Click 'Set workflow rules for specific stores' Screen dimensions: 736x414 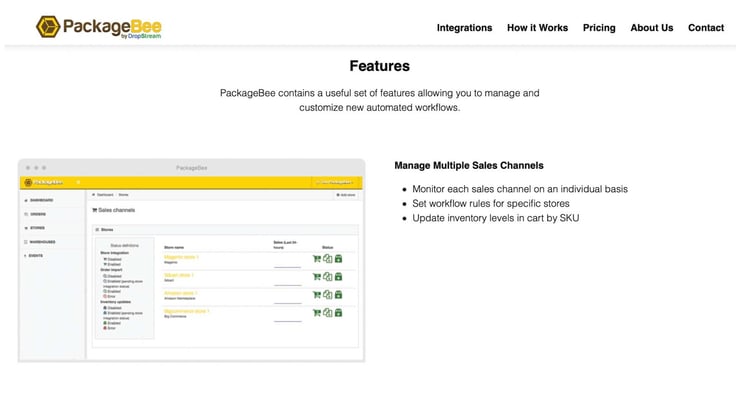pos(491,203)
